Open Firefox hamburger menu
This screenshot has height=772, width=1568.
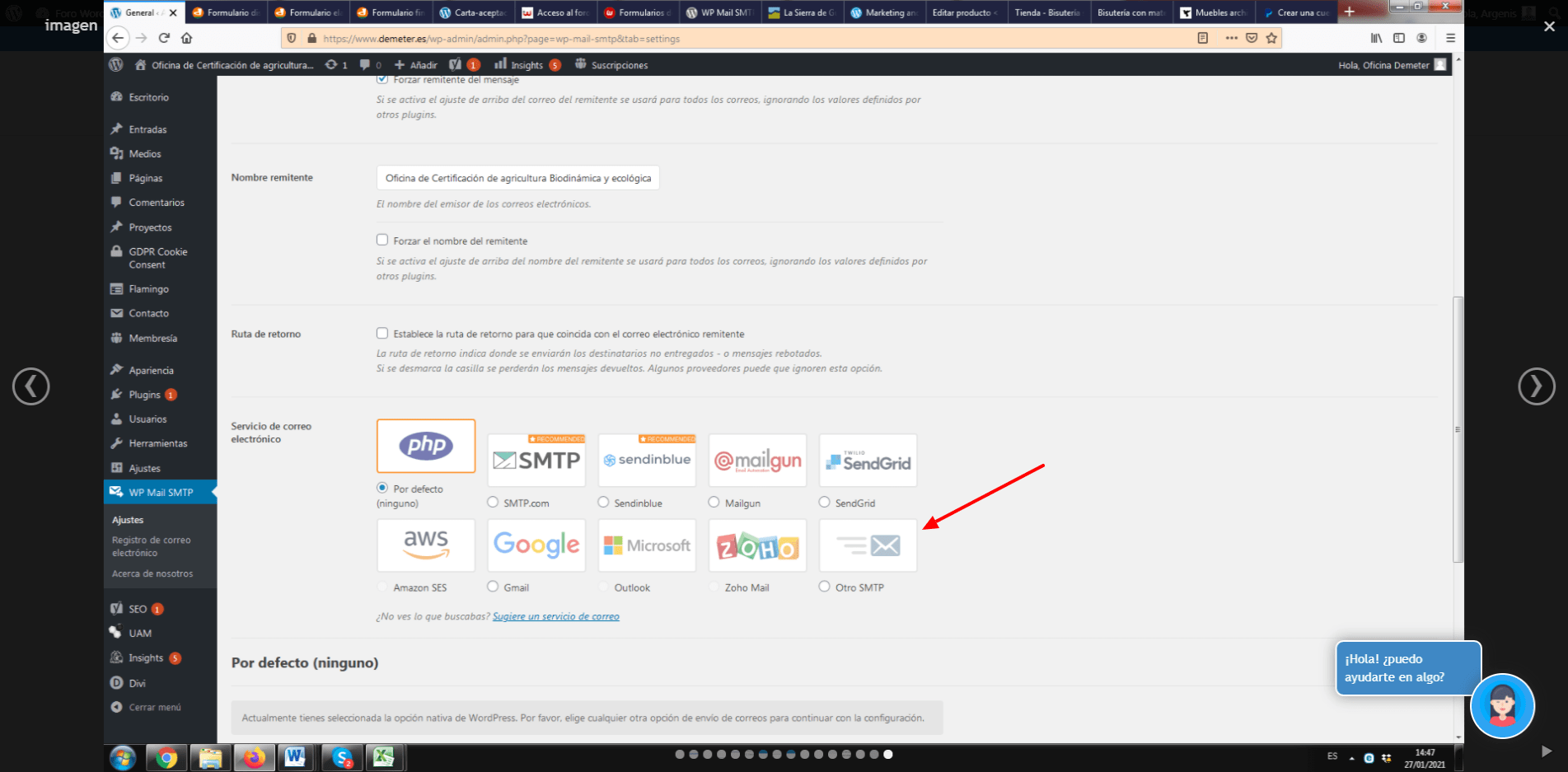[1450, 38]
